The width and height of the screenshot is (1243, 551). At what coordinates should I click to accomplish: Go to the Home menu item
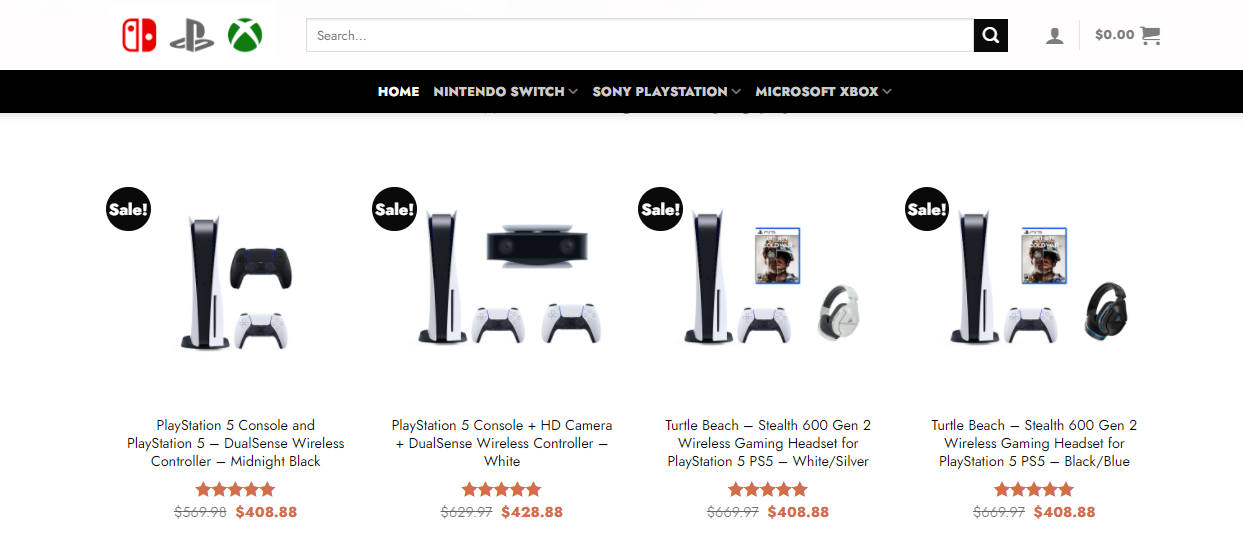click(x=398, y=91)
